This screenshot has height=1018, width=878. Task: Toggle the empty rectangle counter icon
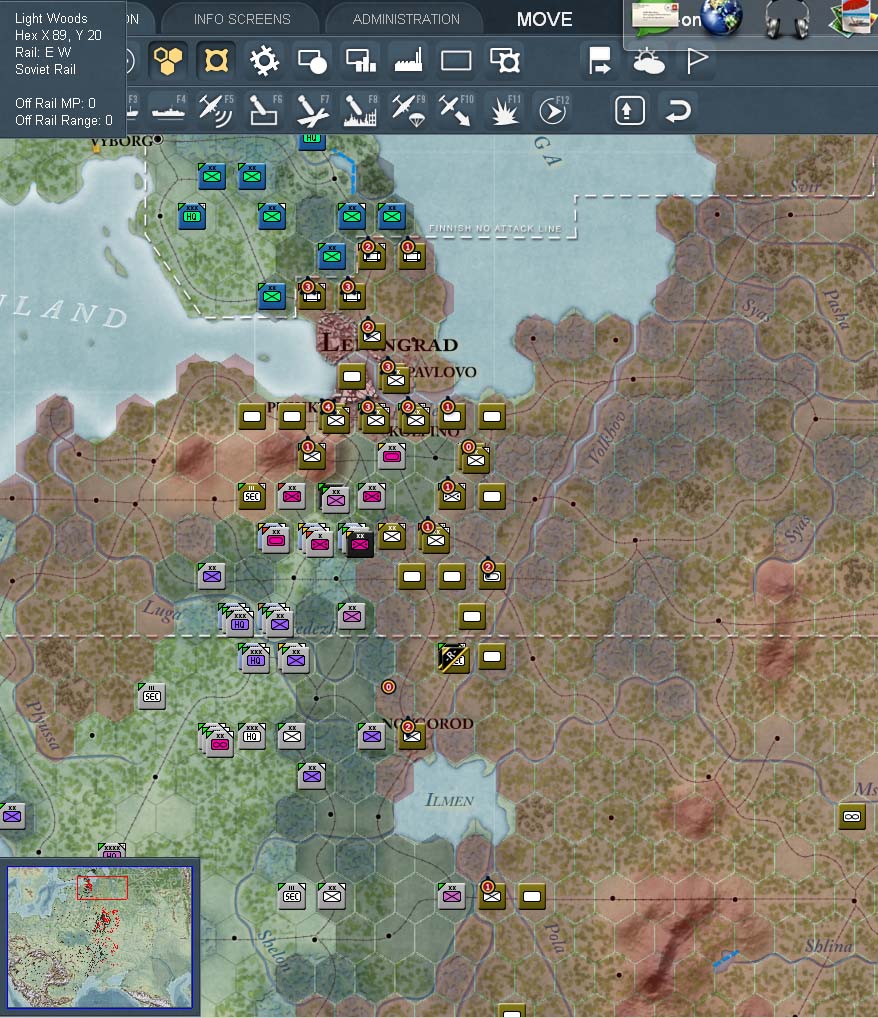pyautogui.click(x=457, y=61)
